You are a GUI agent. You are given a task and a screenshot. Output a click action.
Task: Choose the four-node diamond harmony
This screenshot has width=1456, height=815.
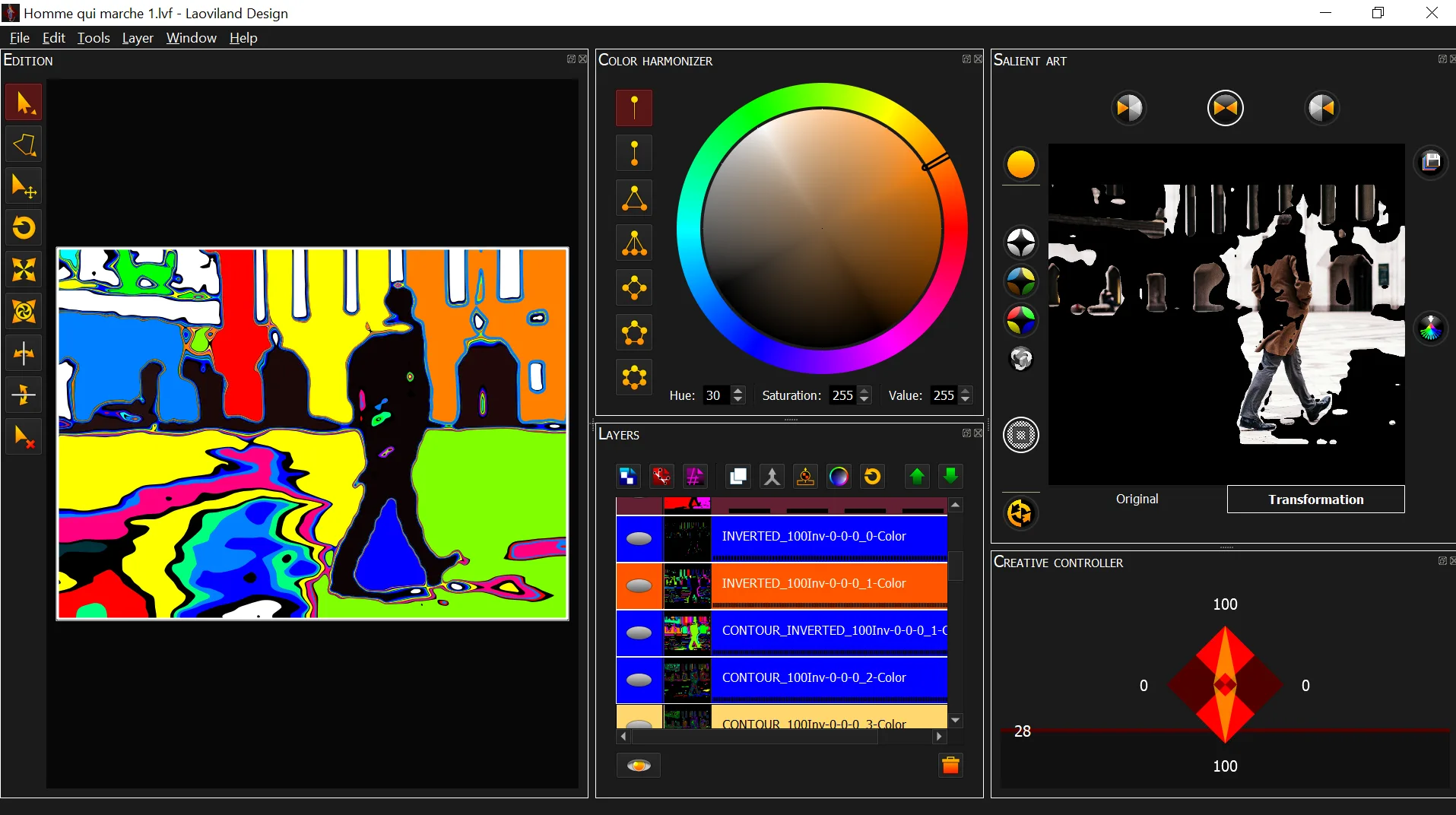coord(634,287)
